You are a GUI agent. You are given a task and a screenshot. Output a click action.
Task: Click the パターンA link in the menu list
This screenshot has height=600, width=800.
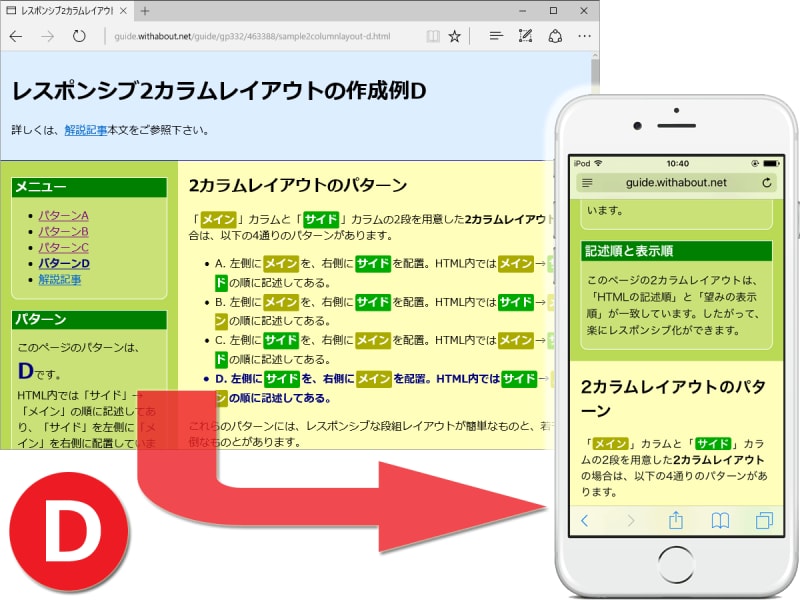coord(62,214)
